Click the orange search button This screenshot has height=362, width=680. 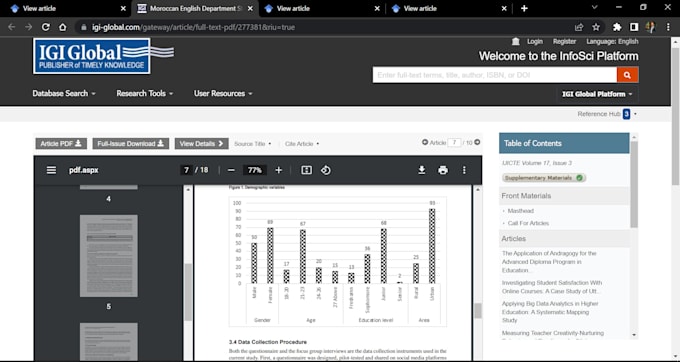(x=628, y=75)
